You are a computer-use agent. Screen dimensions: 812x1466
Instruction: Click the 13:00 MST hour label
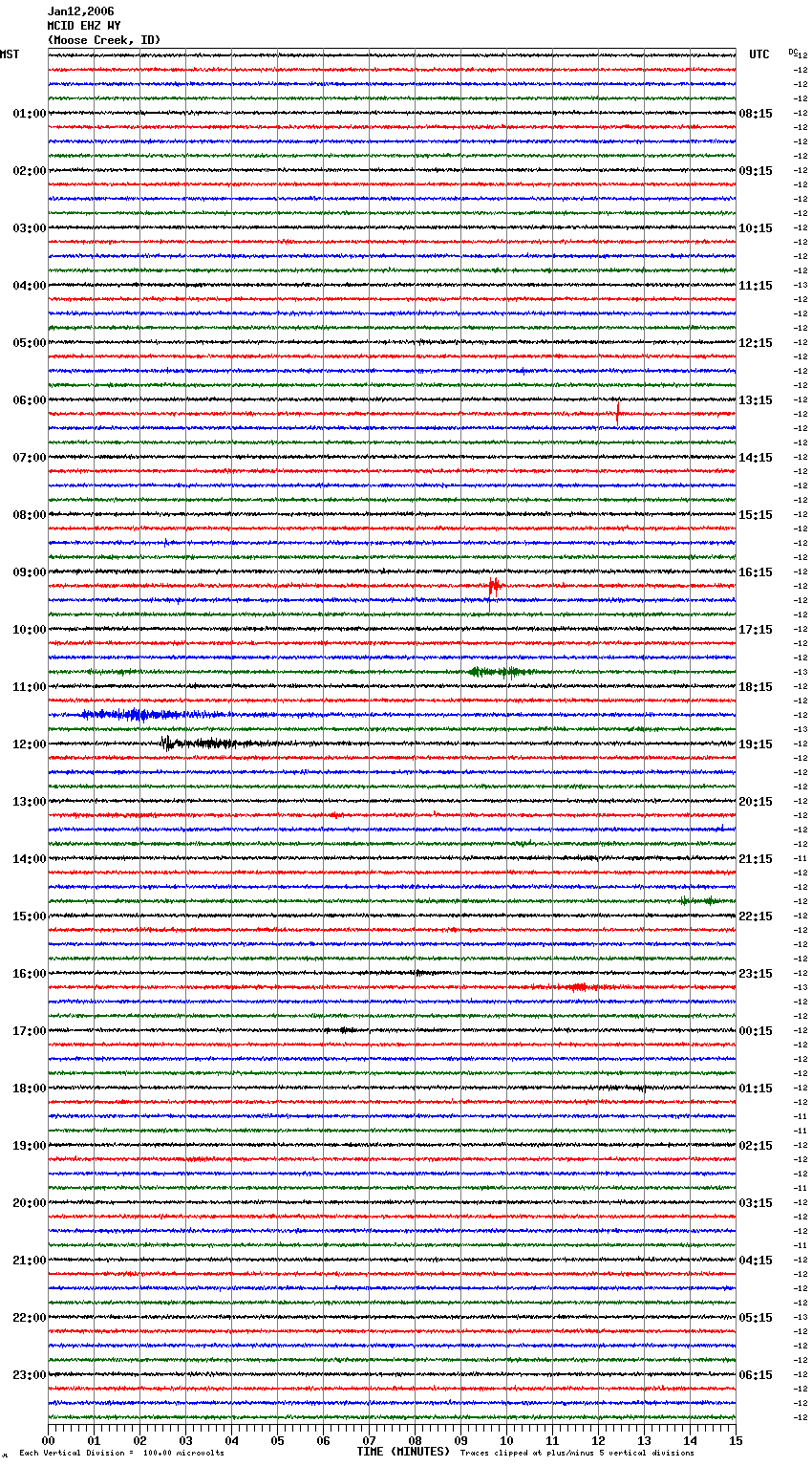30,802
